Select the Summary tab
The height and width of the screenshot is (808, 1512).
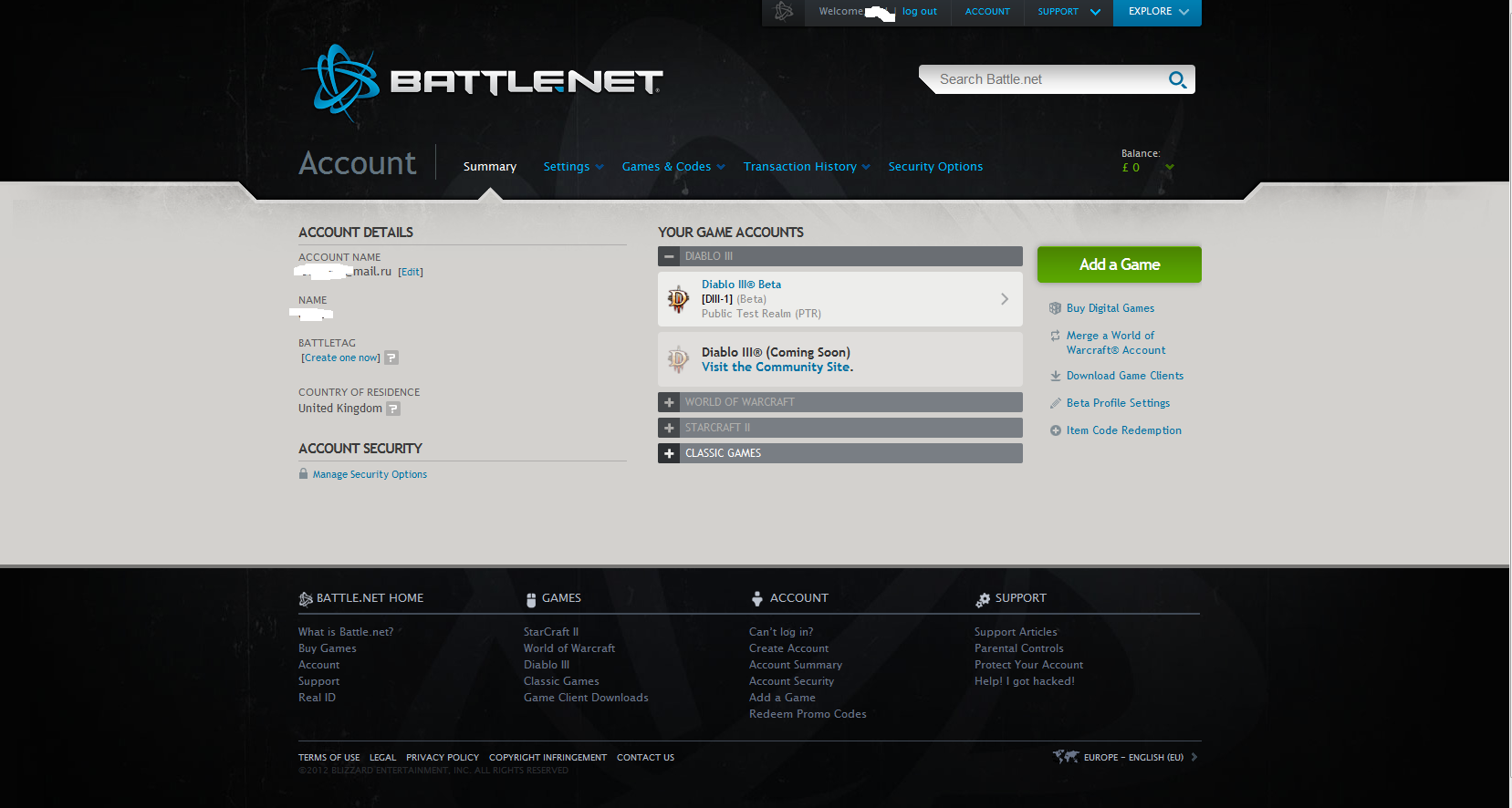(x=490, y=167)
